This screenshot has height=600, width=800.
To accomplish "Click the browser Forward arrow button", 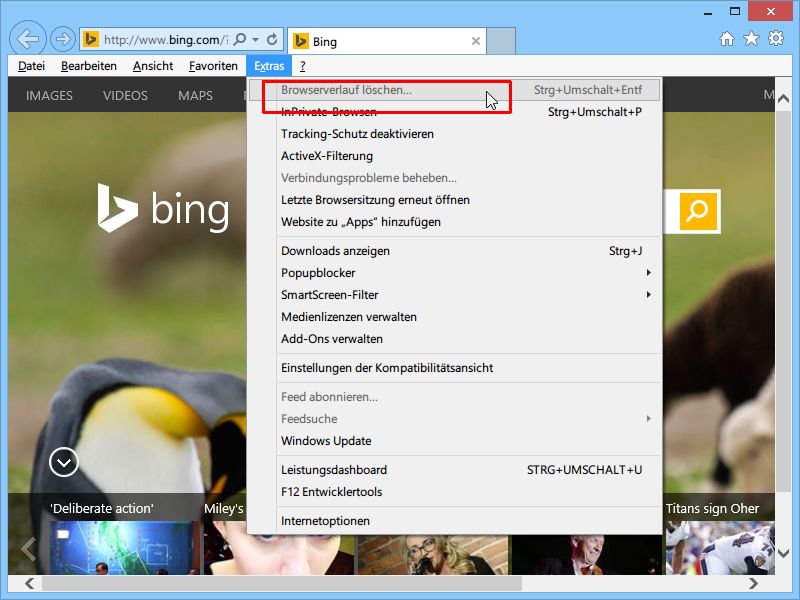I will [x=63, y=39].
